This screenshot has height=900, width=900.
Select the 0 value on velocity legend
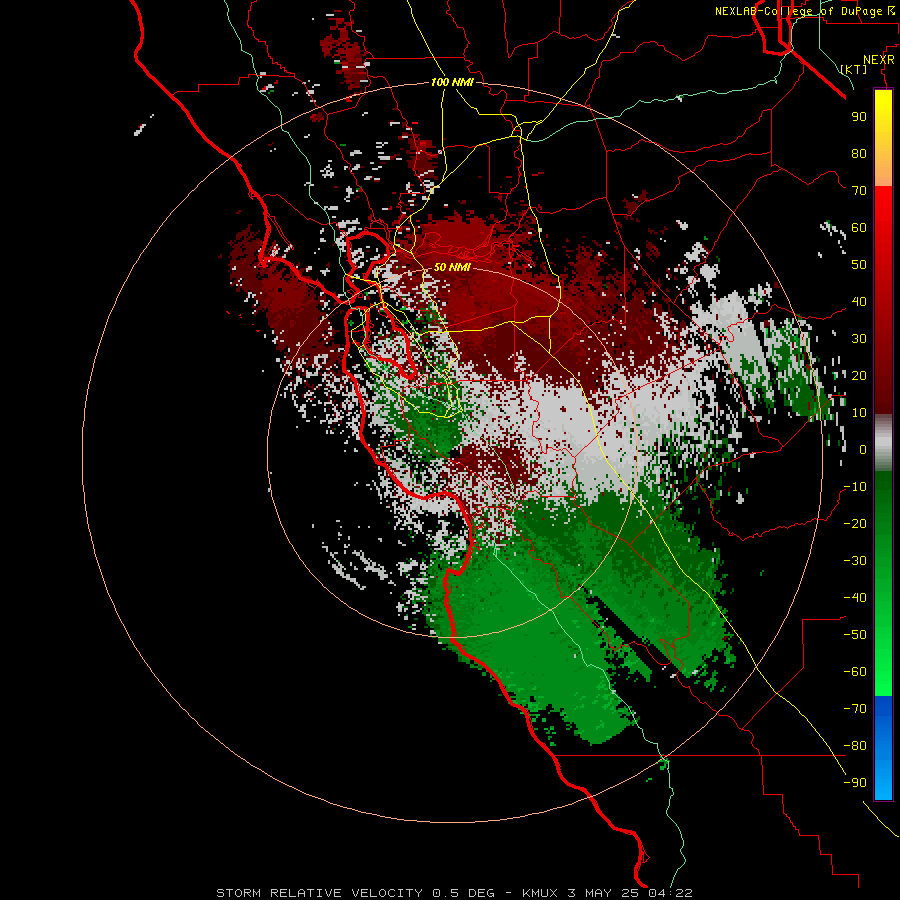pos(863,449)
